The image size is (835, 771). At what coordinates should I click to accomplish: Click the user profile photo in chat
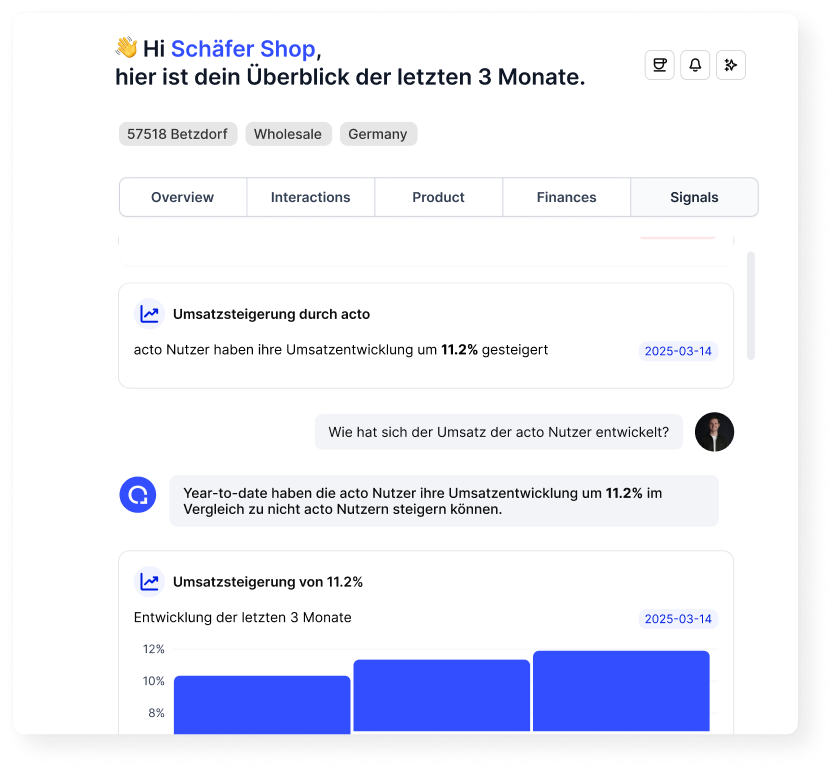pyautogui.click(x=714, y=432)
